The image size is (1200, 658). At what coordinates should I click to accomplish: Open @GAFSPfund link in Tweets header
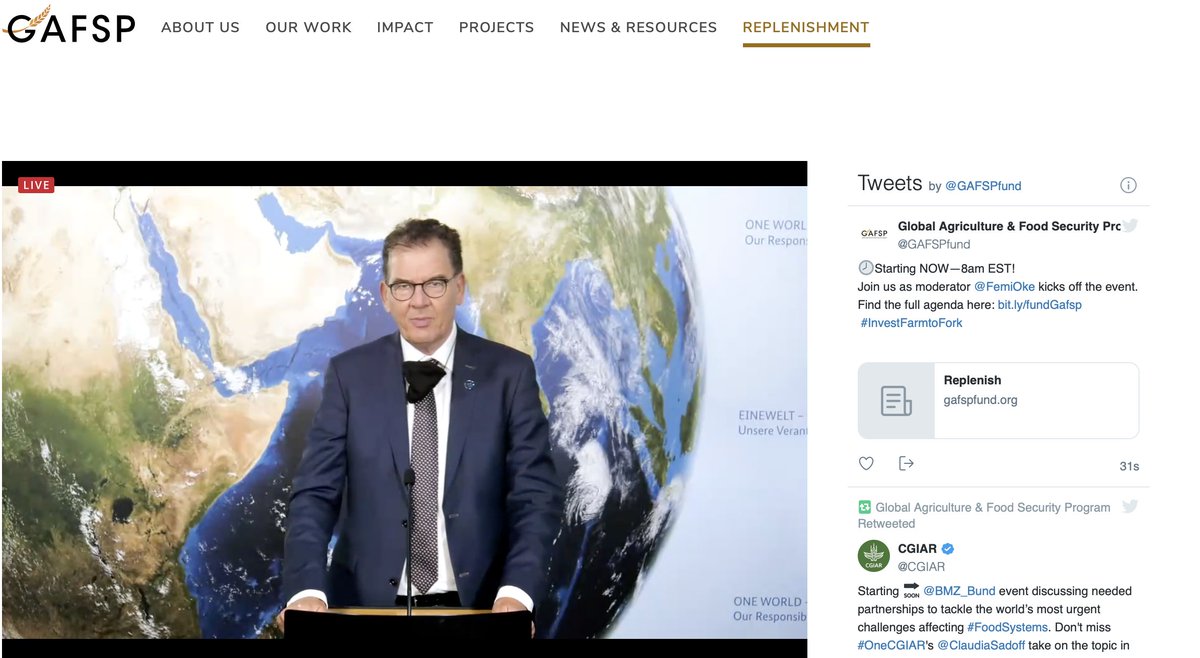pyautogui.click(x=983, y=186)
